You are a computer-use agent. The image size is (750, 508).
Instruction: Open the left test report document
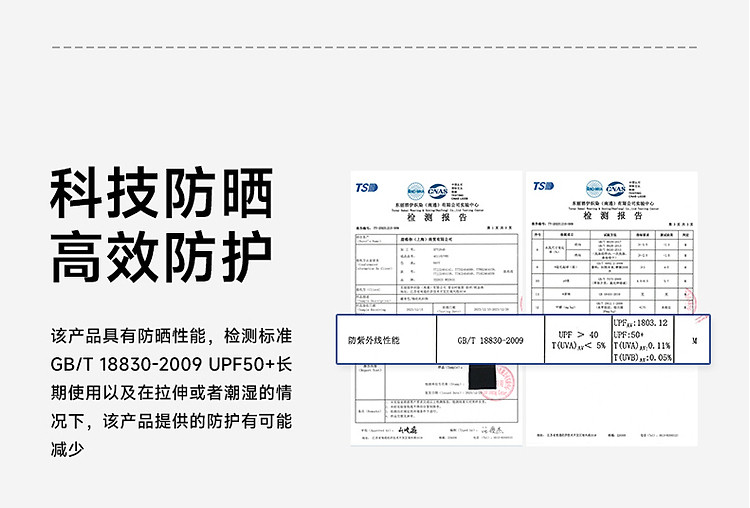(x=438, y=260)
